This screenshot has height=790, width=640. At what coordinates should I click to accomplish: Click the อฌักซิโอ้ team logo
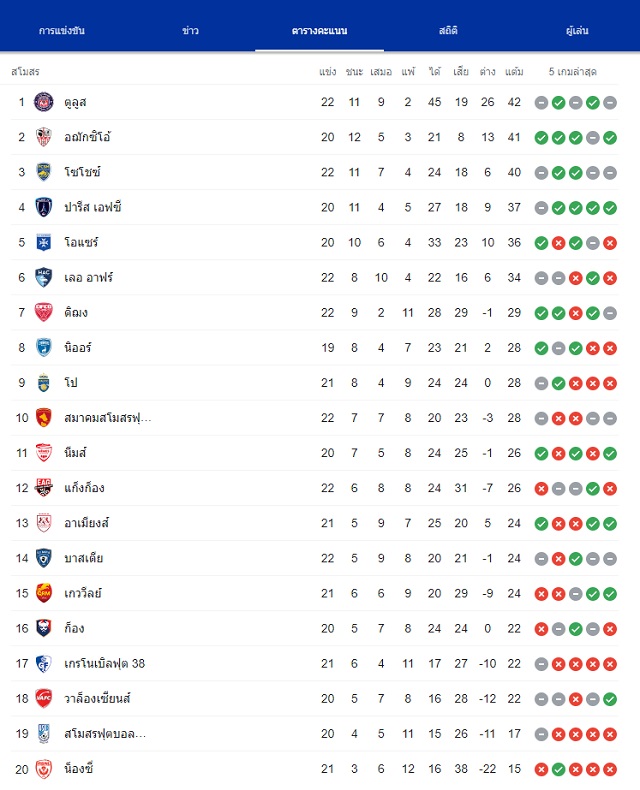(44, 137)
